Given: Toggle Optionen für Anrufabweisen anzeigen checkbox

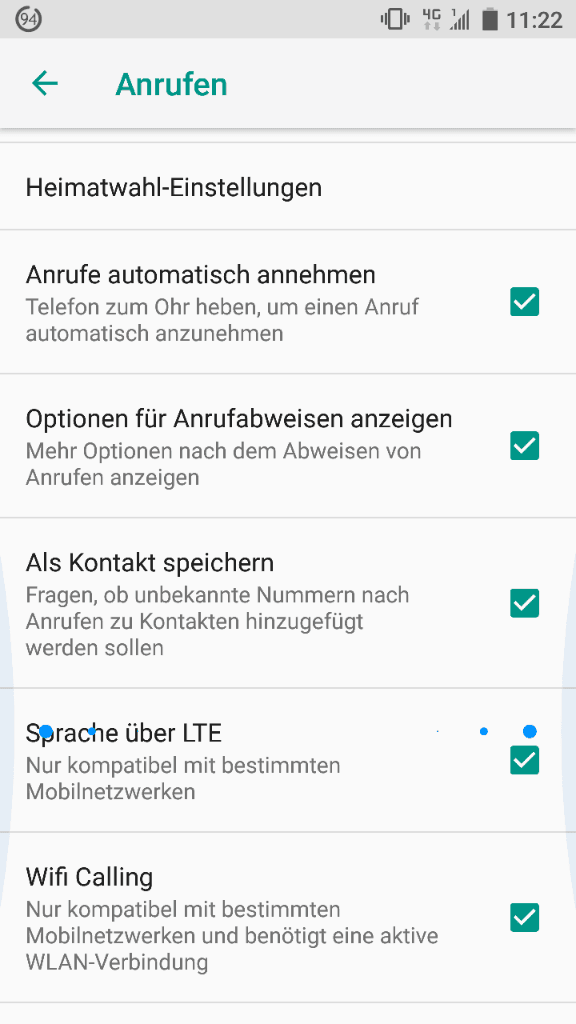Looking at the screenshot, I should click(524, 446).
